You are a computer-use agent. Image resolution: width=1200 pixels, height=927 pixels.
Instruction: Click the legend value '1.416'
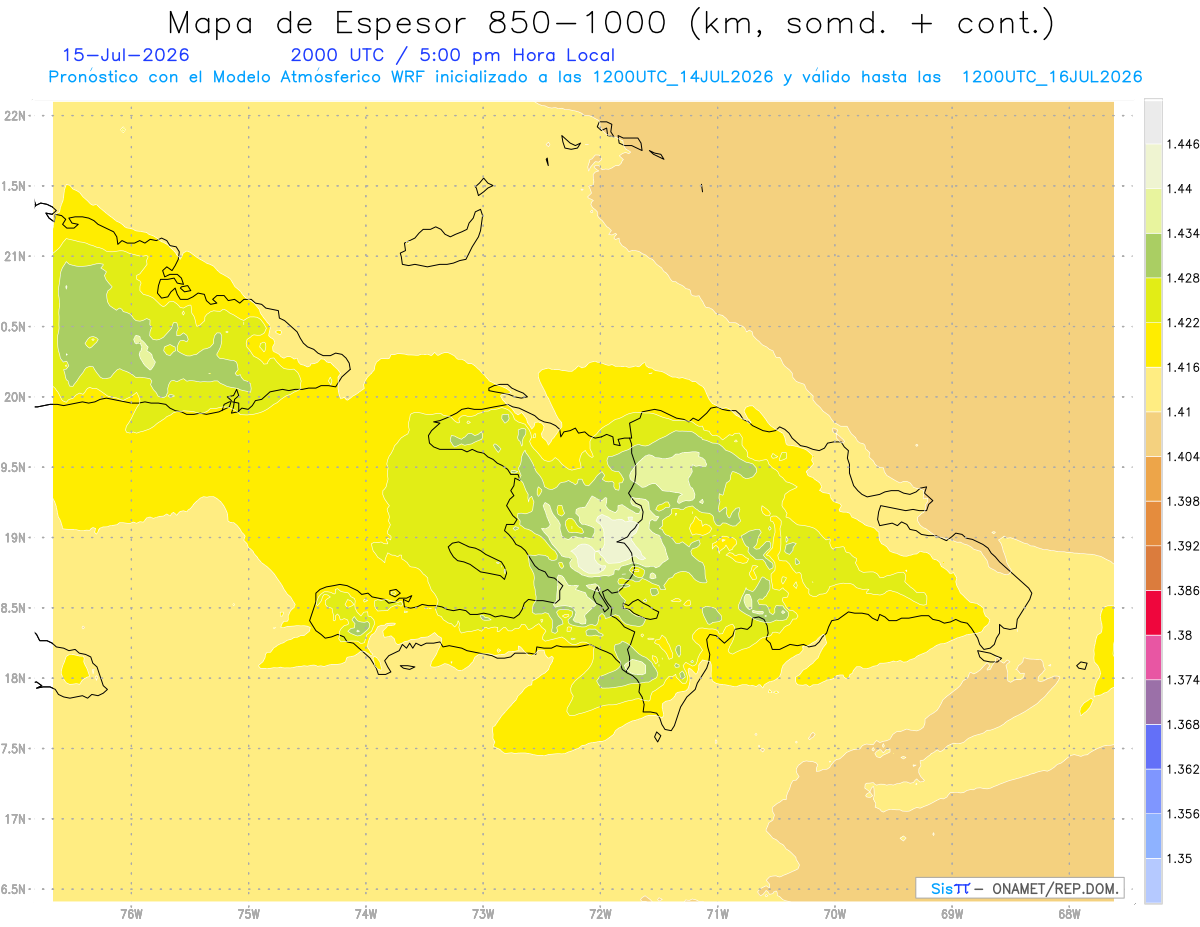click(x=1184, y=367)
